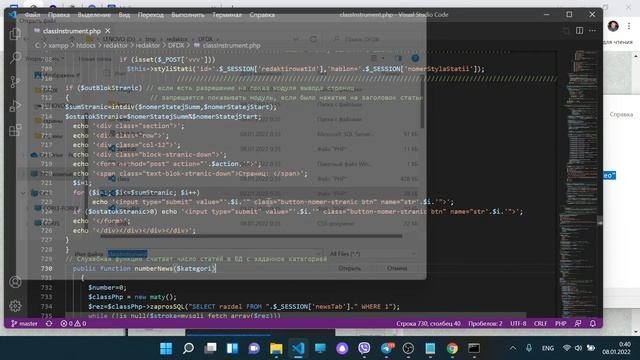This screenshot has width=640, height=360.
Task: Click classInstrument.php in breadcrumb path
Action: [x=231, y=45]
